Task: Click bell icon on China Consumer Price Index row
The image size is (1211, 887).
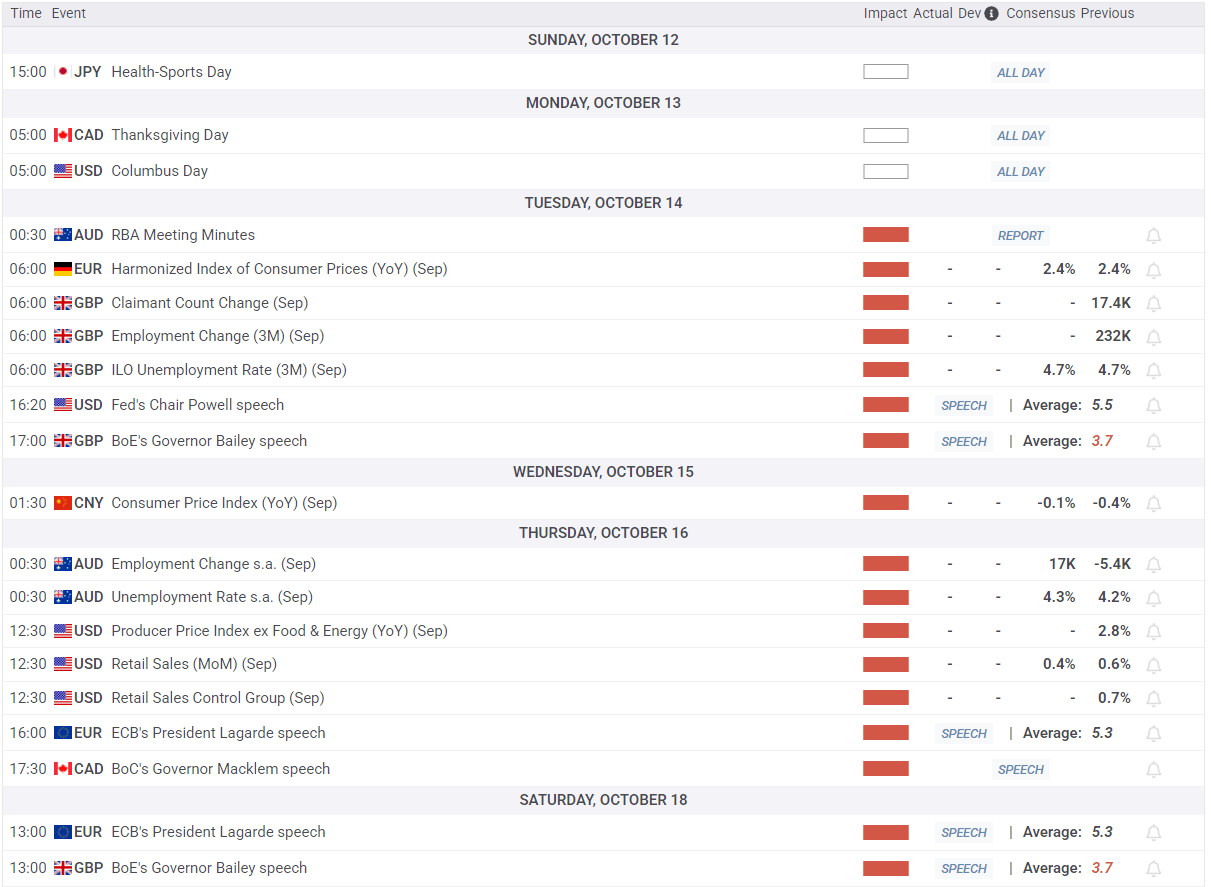Action: pos(1153,504)
